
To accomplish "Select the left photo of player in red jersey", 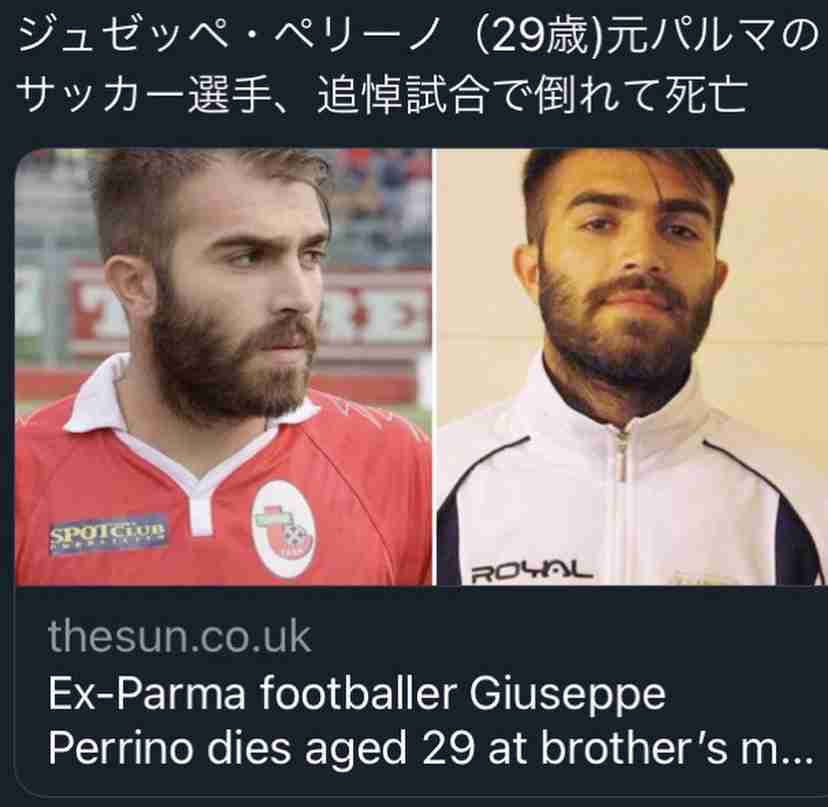I will pyautogui.click(x=223, y=367).
